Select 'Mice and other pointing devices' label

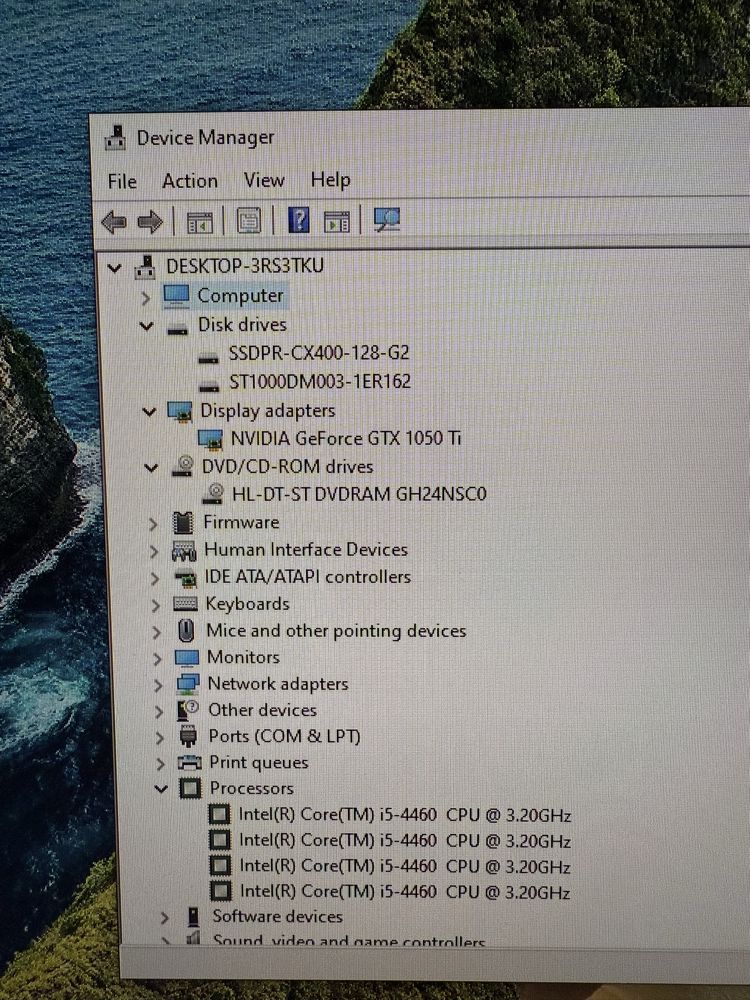pos(336,631)
